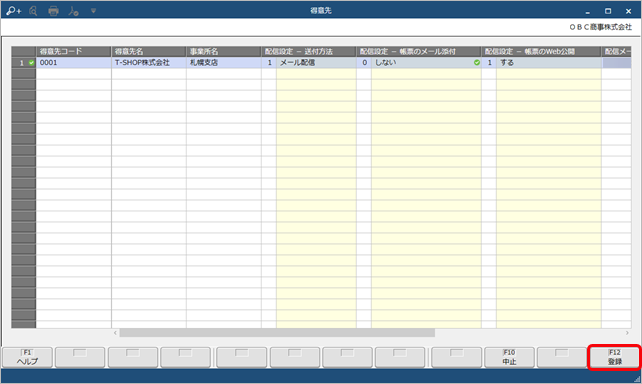This screenshot has width=642, height=384.
Task: Select the cell with code 0001
Action: tap(74, 63)
